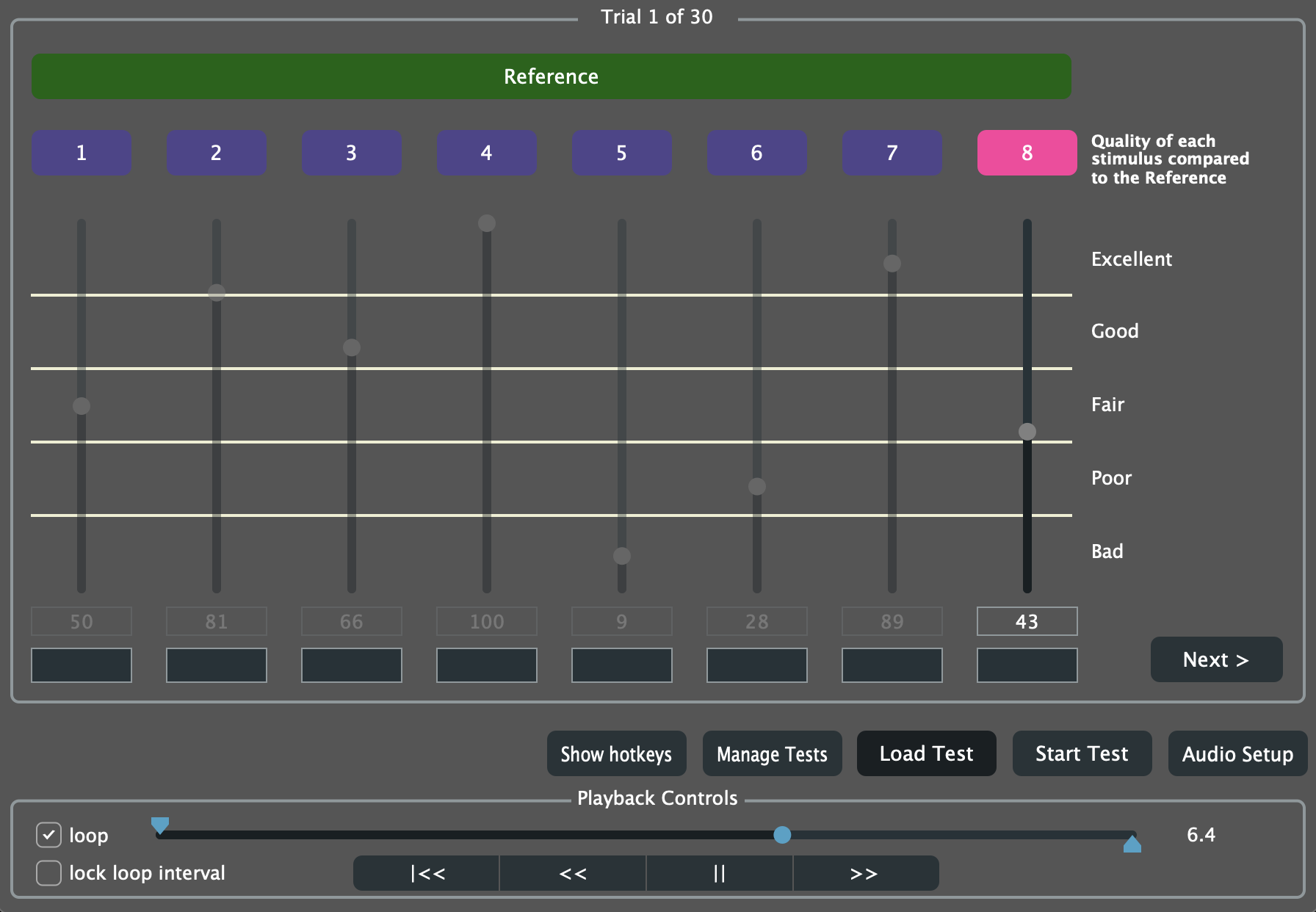This screenshot has width=1316, height=912.
Task: Disable the loop checkbox
Action: (x=48, y=835)
